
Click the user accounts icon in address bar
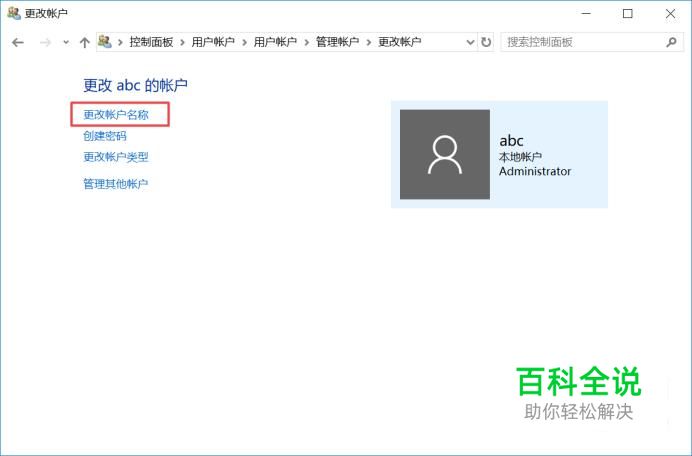(x=105, y=42)
